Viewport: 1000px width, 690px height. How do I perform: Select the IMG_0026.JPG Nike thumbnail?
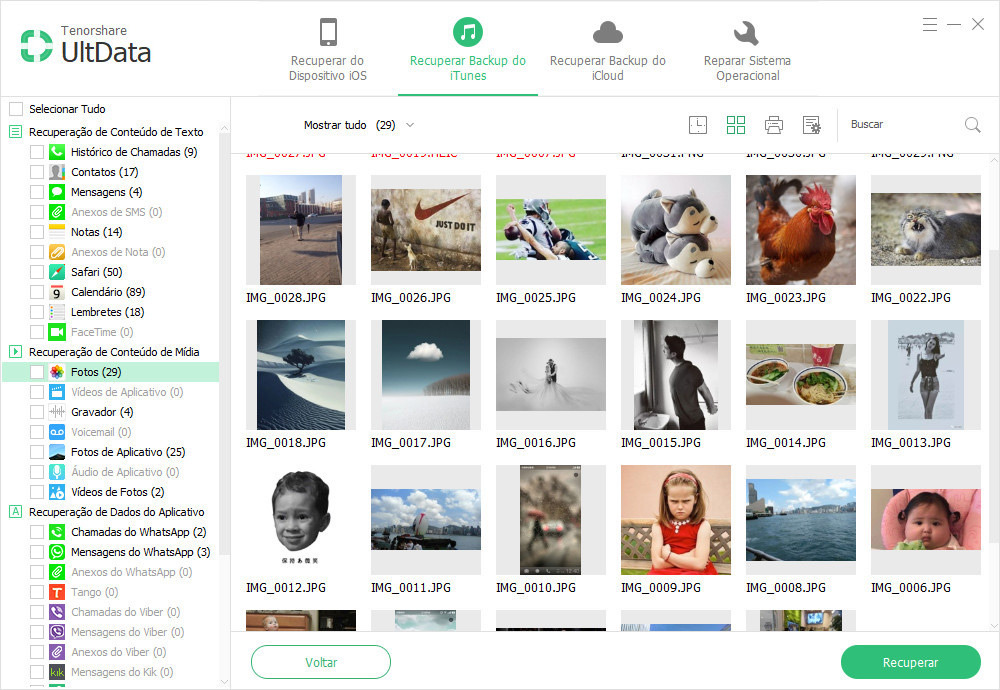pos(425,230)
